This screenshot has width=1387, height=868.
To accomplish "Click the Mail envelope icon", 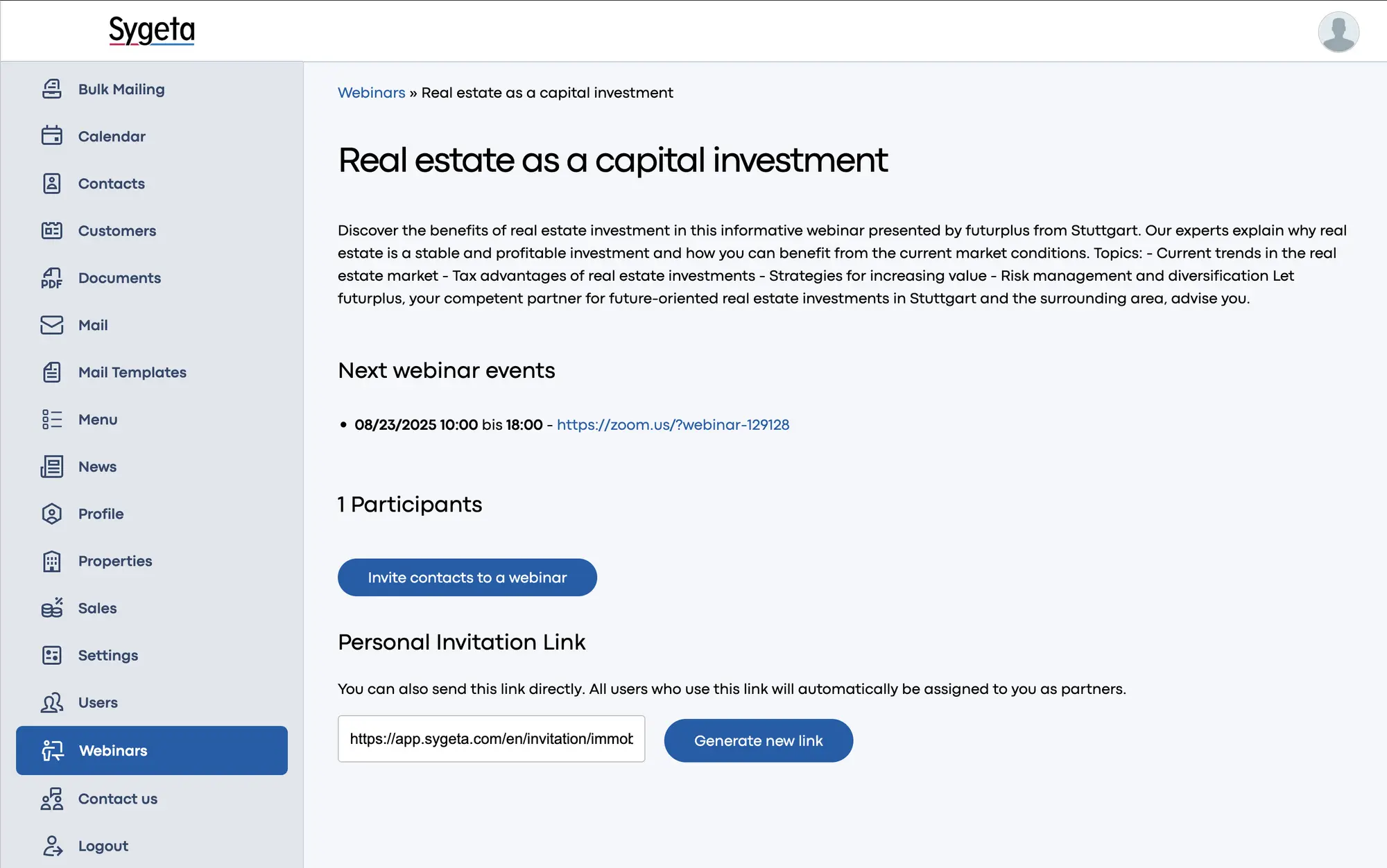I will 52,324.
